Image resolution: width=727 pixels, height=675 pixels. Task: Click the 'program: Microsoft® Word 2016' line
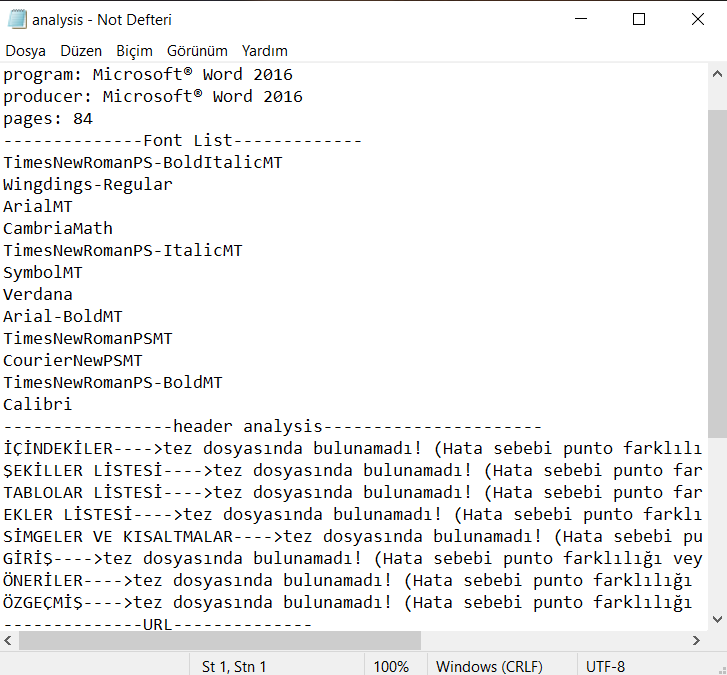[148, 75]
